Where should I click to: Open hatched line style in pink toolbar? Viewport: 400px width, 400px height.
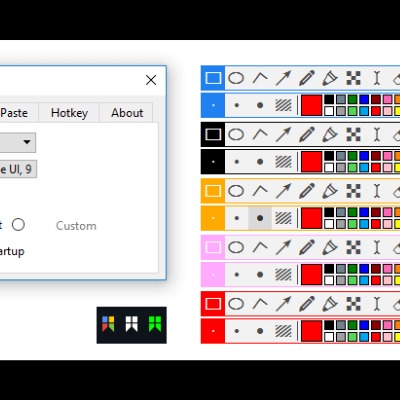coord(283,275)
